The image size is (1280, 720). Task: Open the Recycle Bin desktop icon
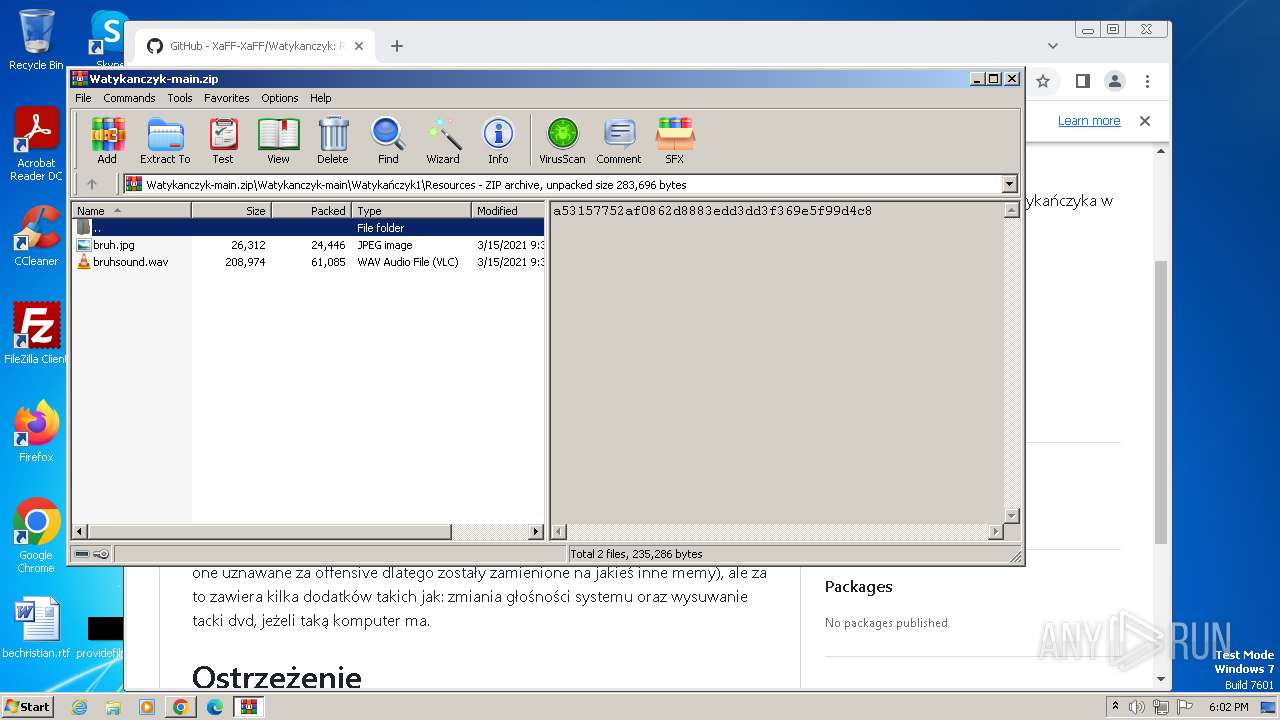pyautogui.click(x=36, y=40)
